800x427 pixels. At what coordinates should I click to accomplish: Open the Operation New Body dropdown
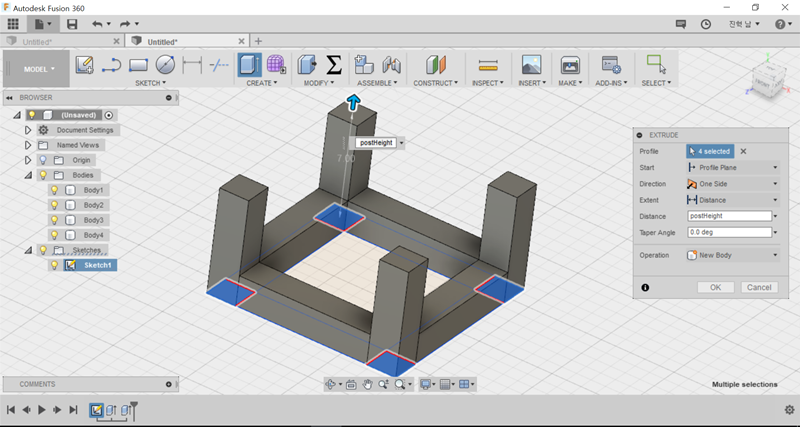[x=733, y=255]
